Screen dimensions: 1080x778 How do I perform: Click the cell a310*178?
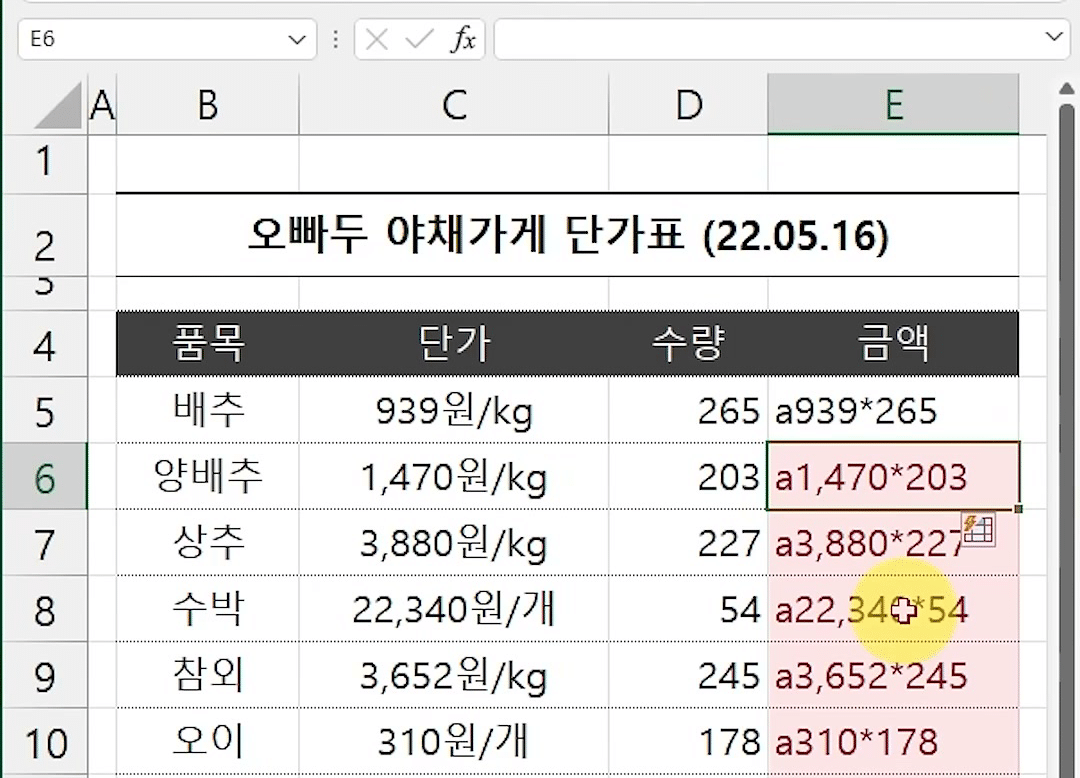pos(893,742)
